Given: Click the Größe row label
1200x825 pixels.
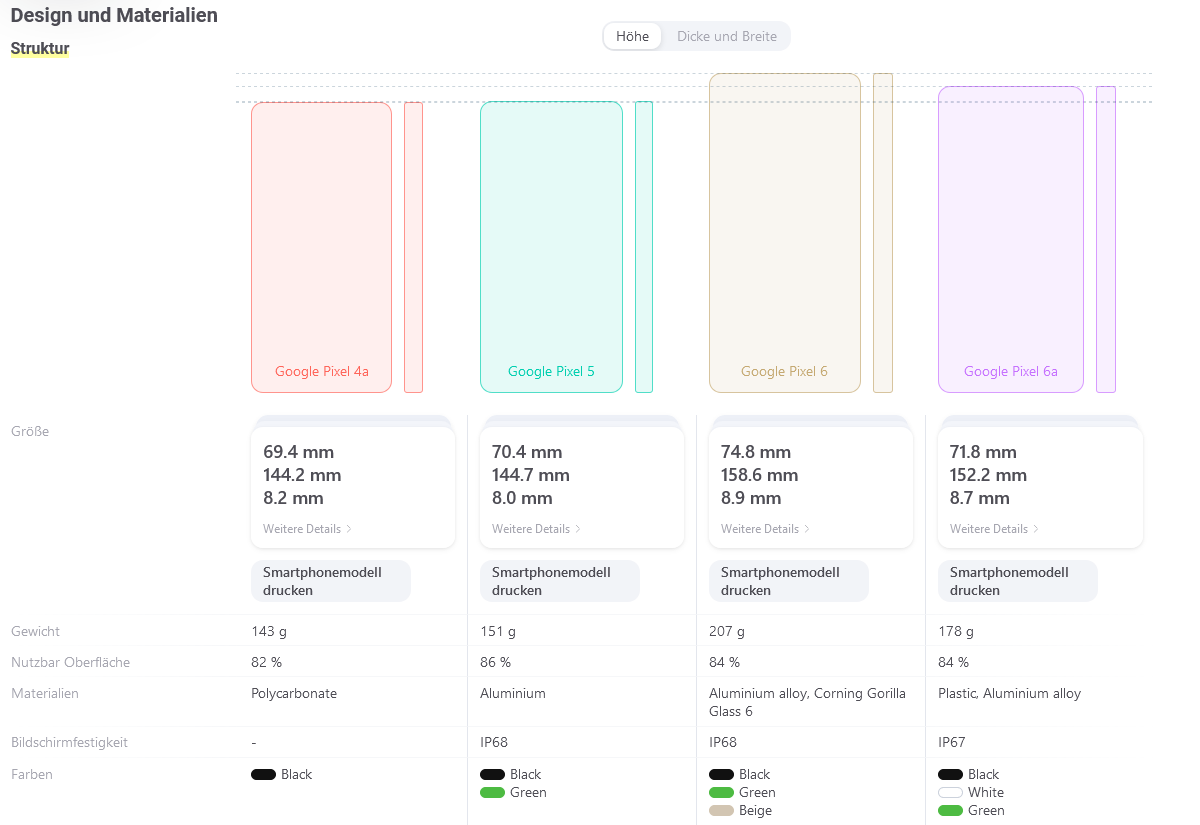Looking at the screenshot, I should pos(30,432).
